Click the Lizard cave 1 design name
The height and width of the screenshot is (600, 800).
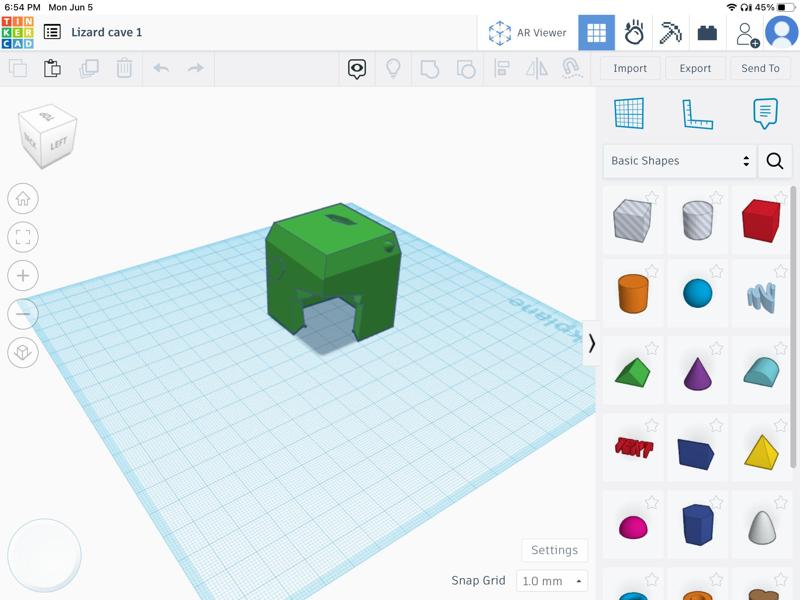107,32
